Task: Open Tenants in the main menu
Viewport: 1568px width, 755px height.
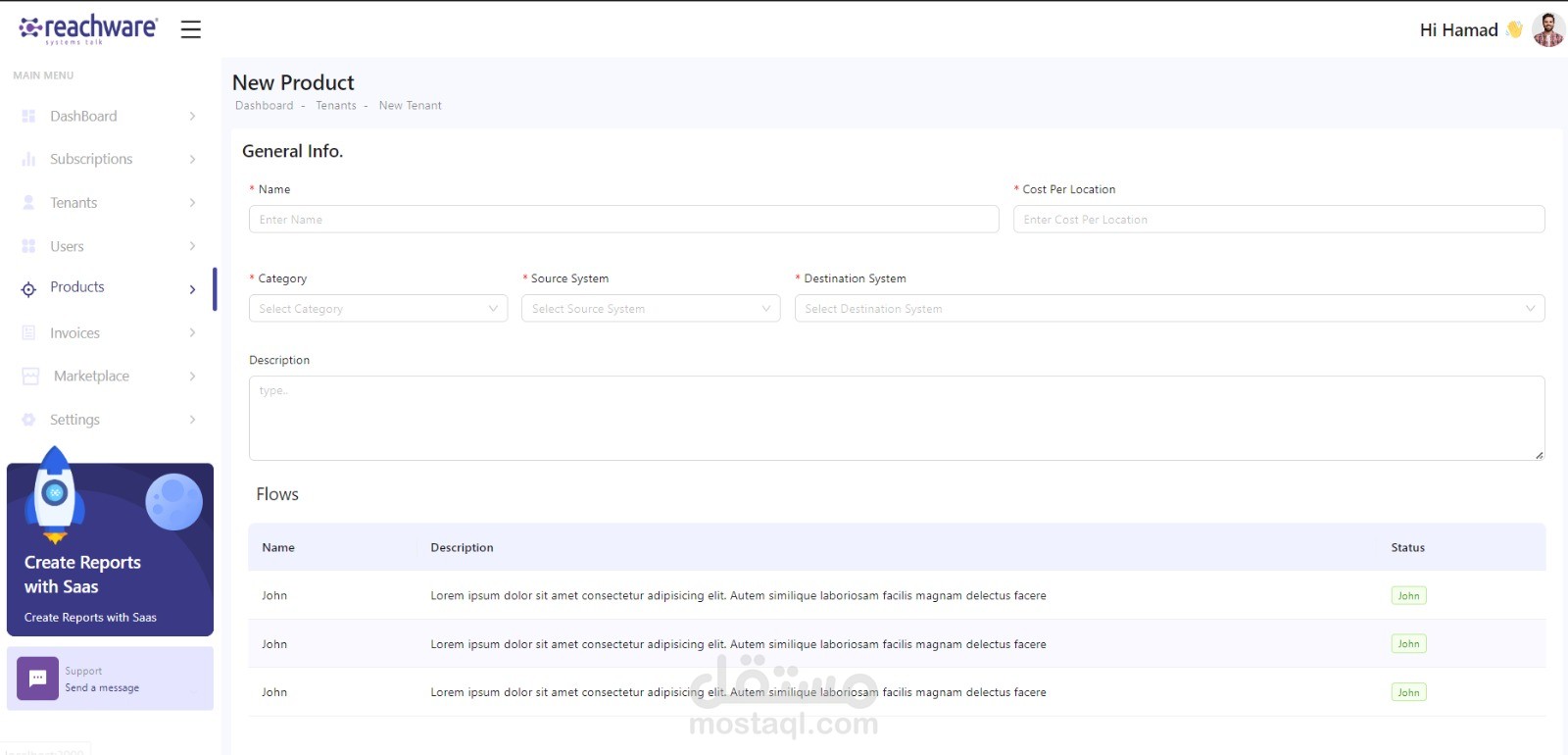Action: point(73,203)
